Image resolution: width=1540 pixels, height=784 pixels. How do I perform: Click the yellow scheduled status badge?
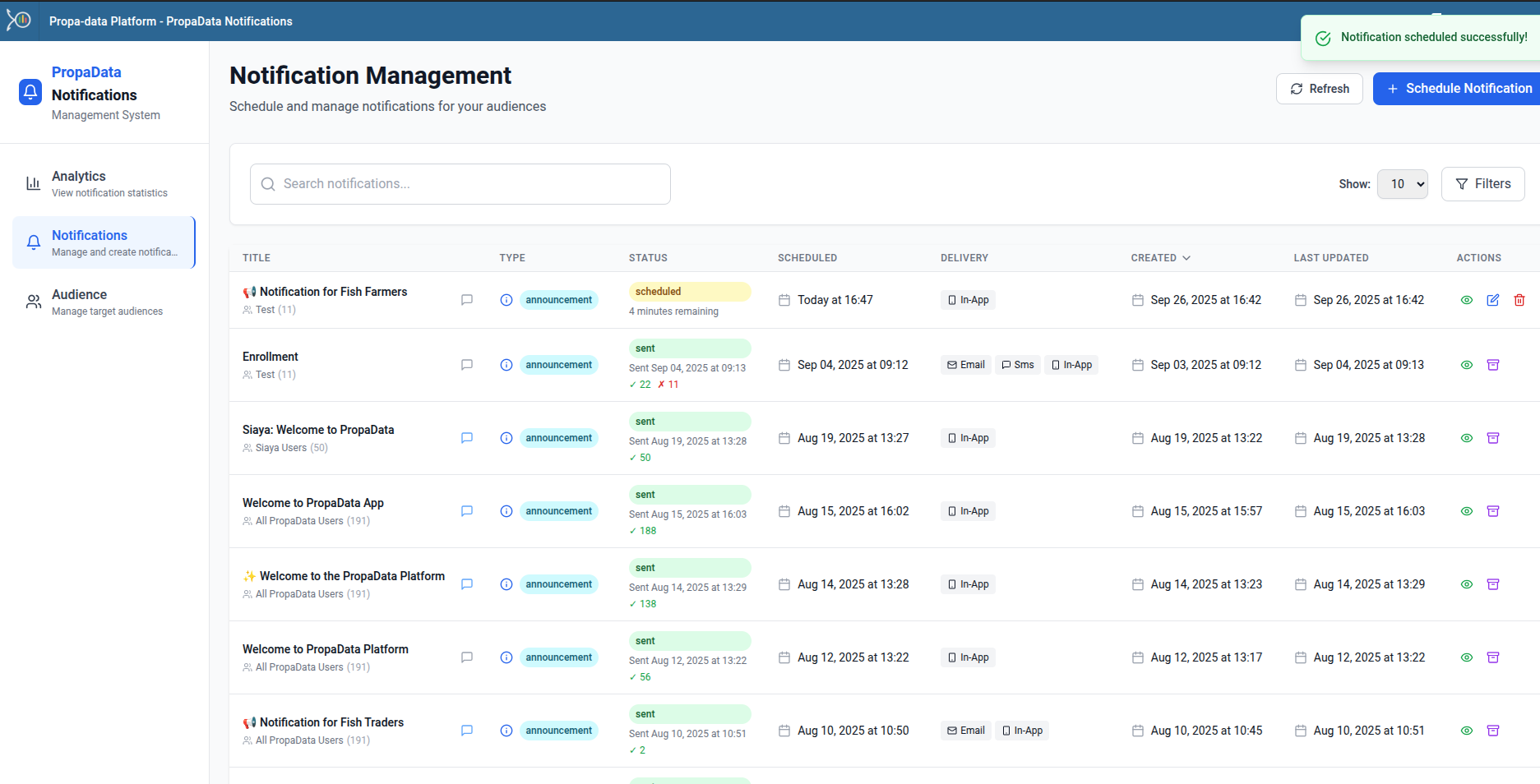pos(689,292)
